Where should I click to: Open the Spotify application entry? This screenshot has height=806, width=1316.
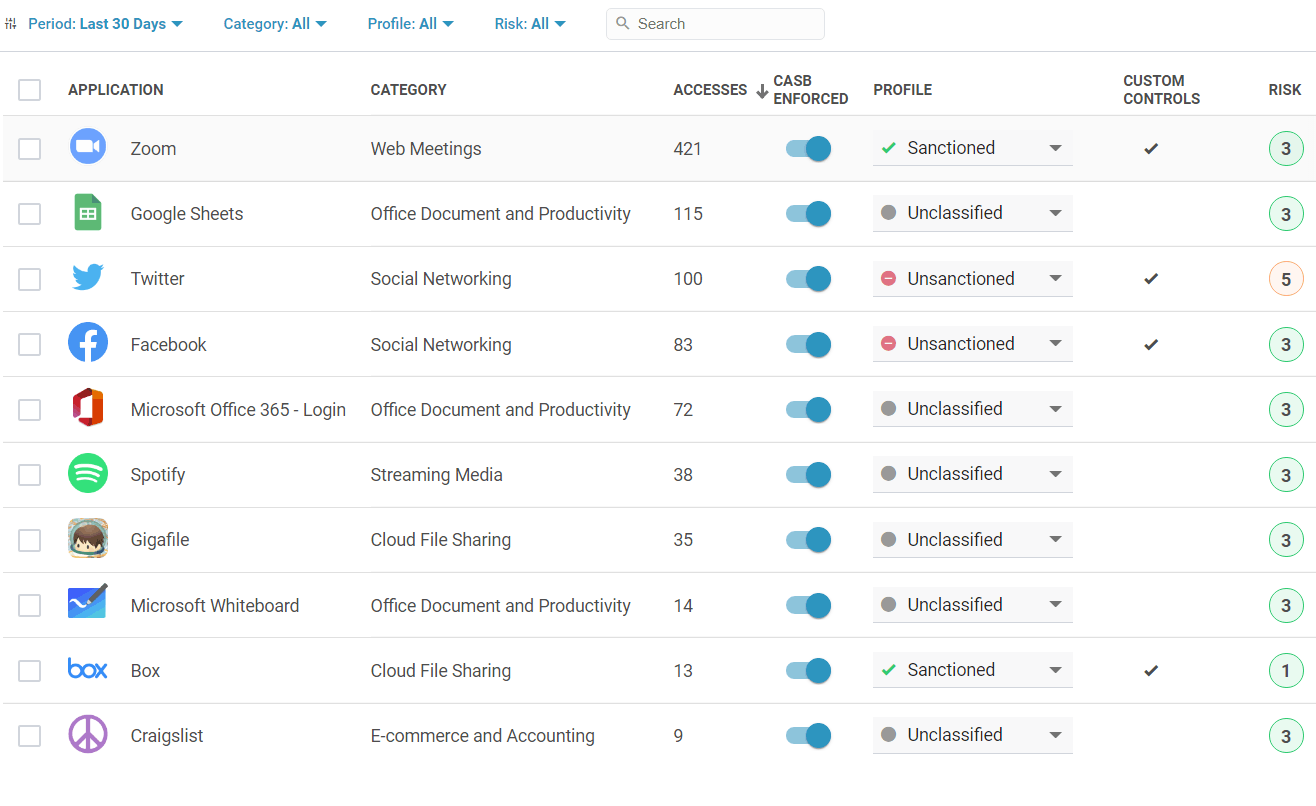click(x=158, y=475)
